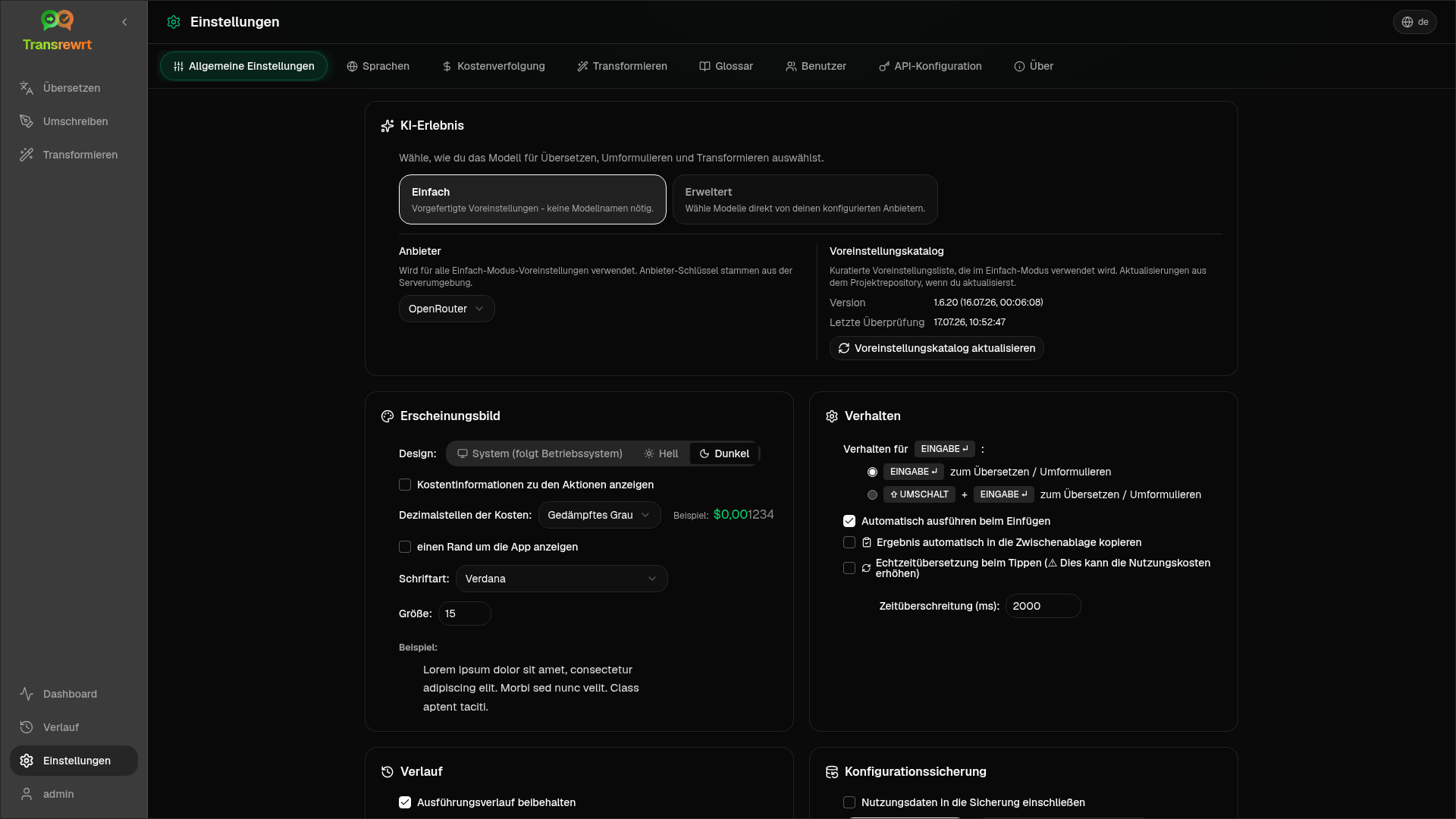Viewport: 1456px width, 819px height.
Task: Select radio UMSCHALT + EINGABE zum Übersetzen
Action: [872, 494]
